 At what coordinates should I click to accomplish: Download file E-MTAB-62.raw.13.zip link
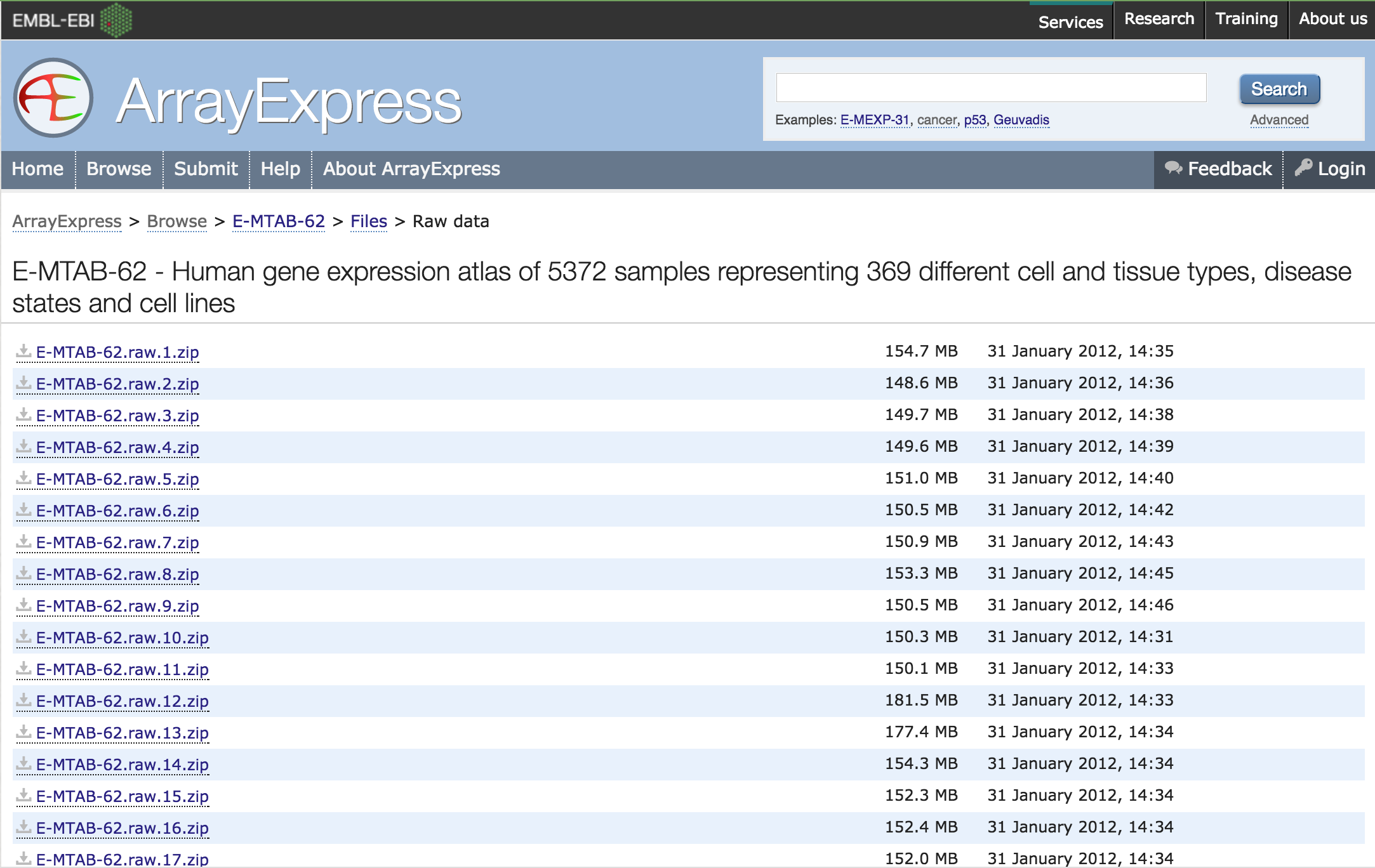coord(123,733)
